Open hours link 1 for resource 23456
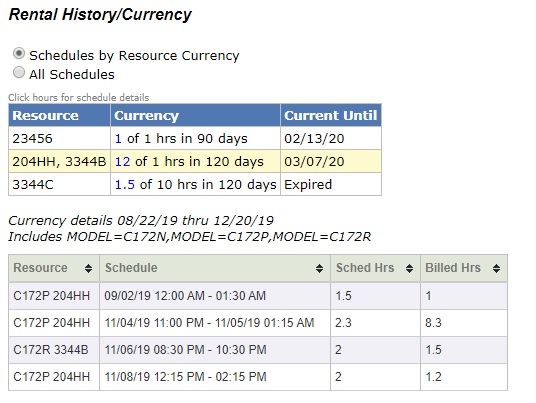The width and height of the screenshot is (536, 403). [118, 139]
